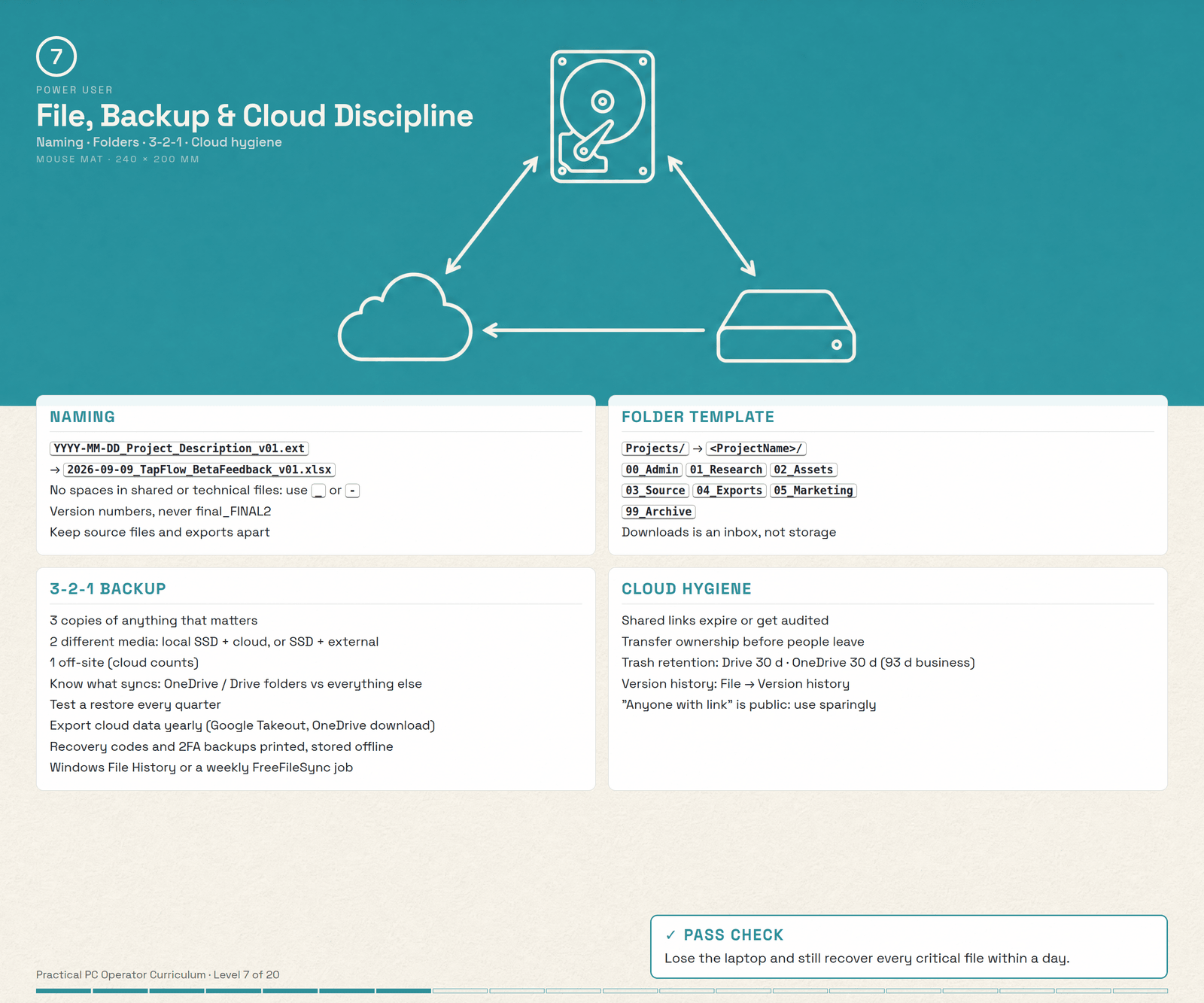Click the PASS CHECK callout box
The image size is (1204, 1003).
coord(908,947)
